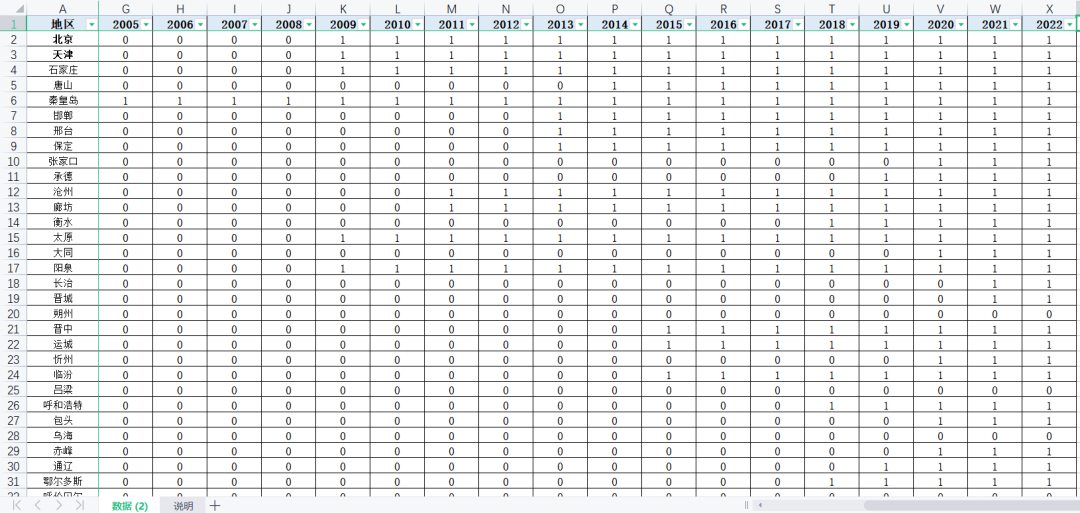Open the 2014 column filter dropdown

pyautogui.click(x=636, y=25)
